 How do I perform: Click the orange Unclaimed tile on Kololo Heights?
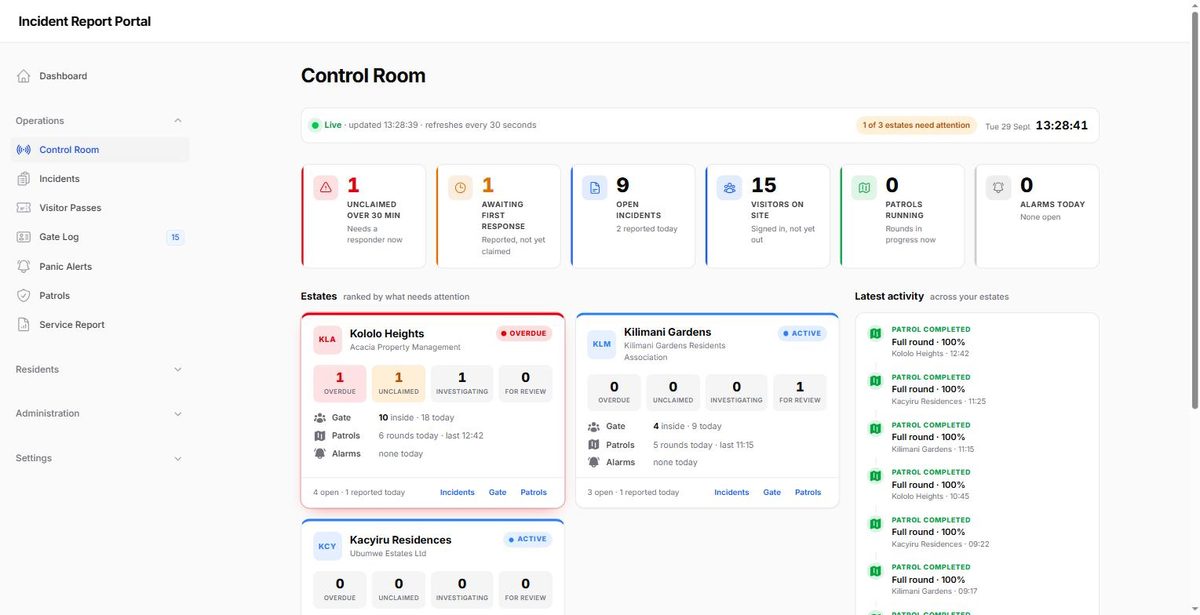(x=399, y=384)
